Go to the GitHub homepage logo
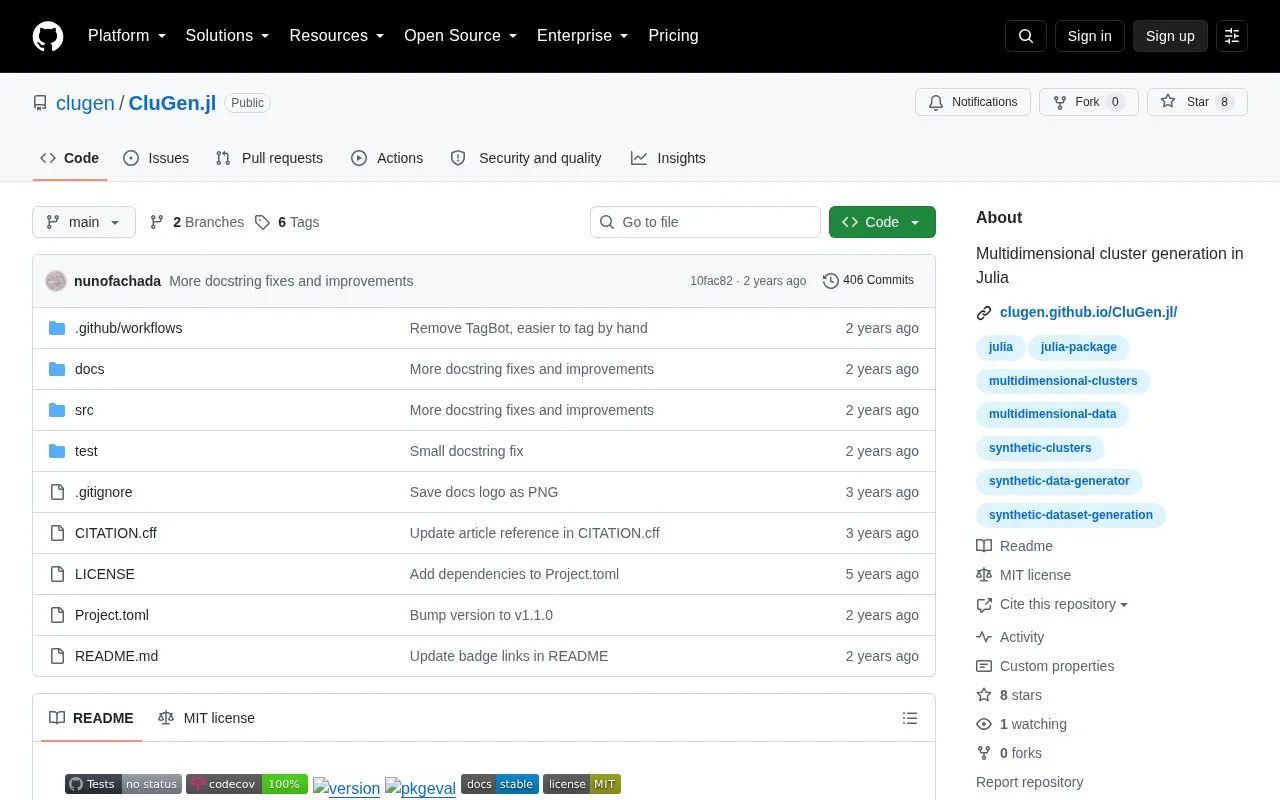 click(x=48, y=36)
